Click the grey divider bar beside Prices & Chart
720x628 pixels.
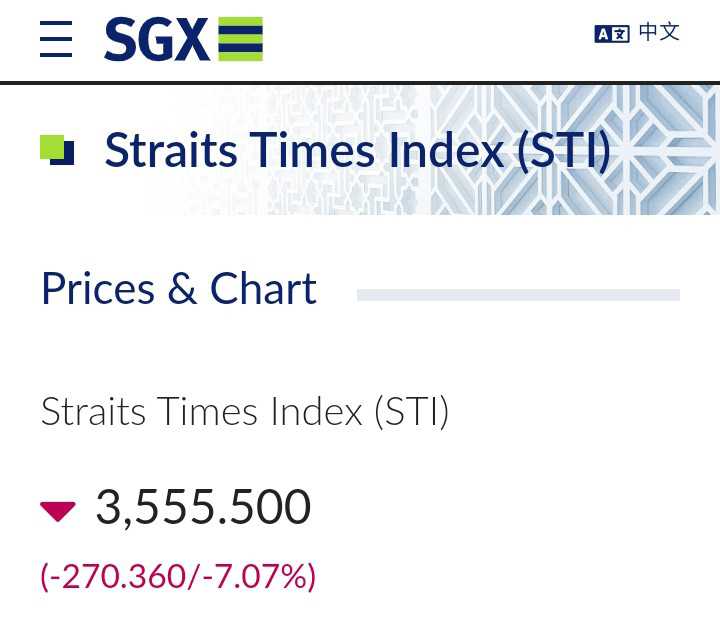point(518,295)
